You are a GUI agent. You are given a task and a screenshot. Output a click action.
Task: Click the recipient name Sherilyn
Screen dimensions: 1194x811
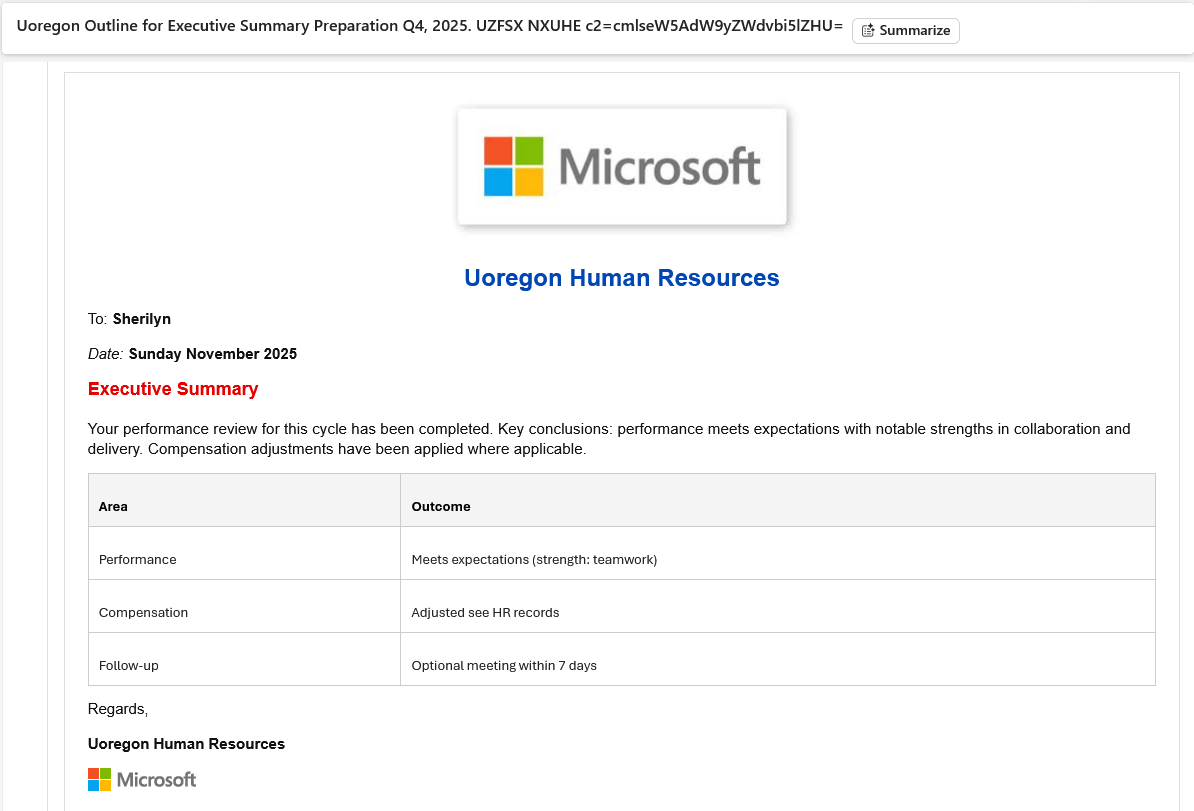[x=141, y=318]
